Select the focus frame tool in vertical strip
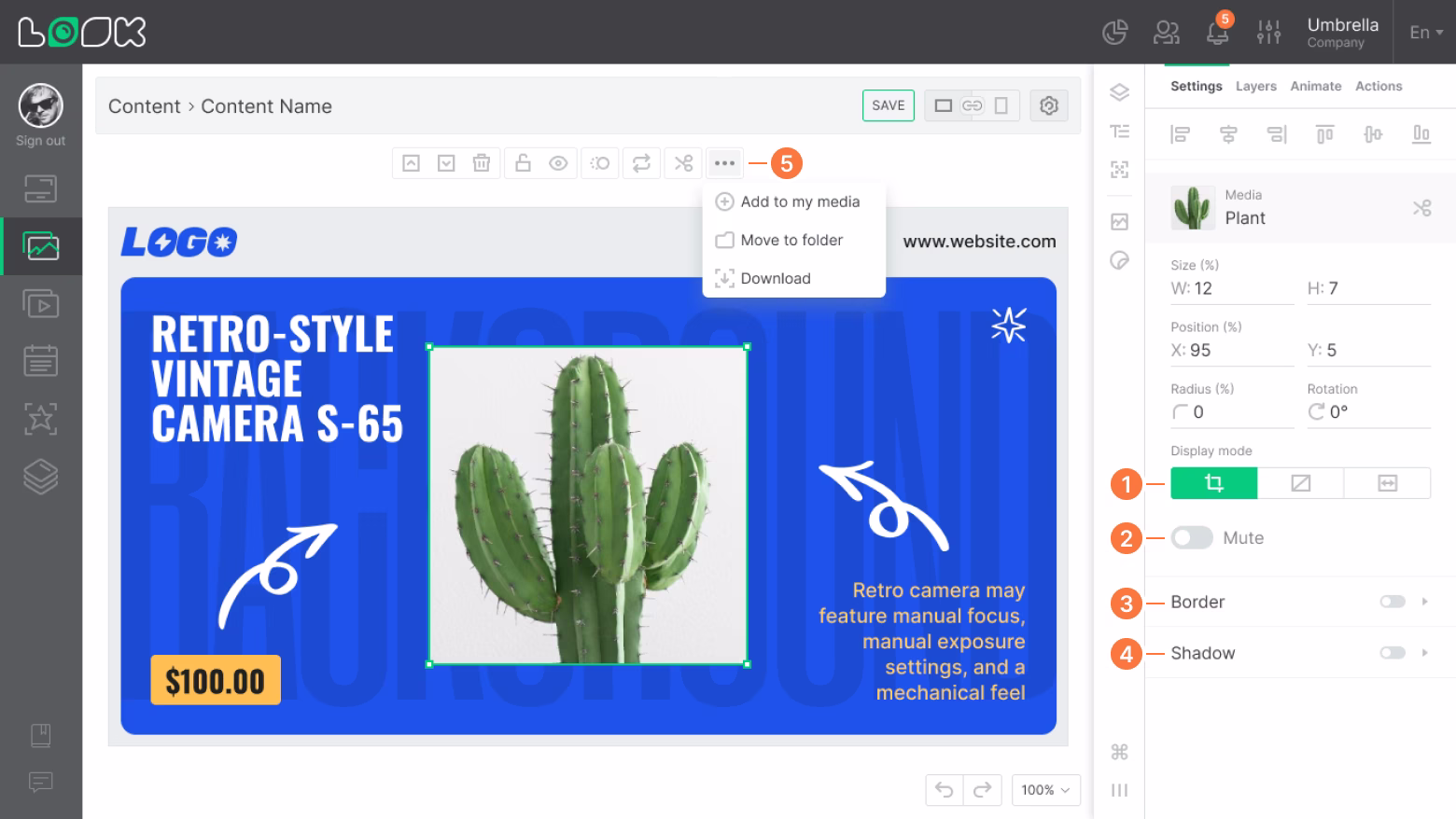This screenshot has width=1456, height=819. 1119,170
